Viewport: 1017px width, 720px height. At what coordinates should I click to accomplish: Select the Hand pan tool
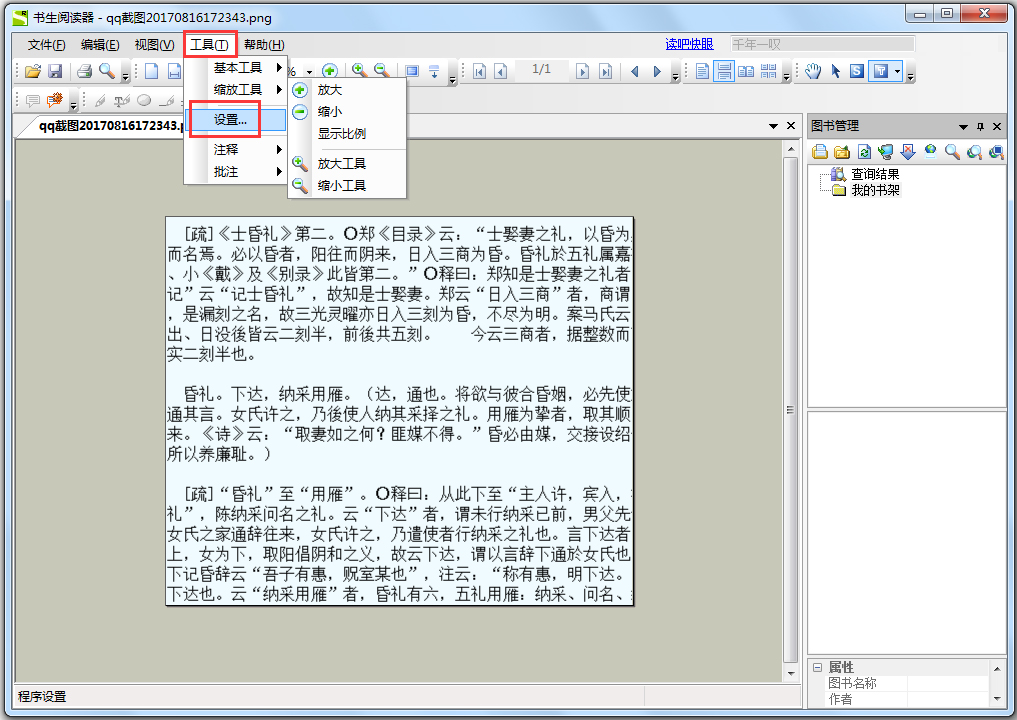pyautogui.click(x=813, y=71)
